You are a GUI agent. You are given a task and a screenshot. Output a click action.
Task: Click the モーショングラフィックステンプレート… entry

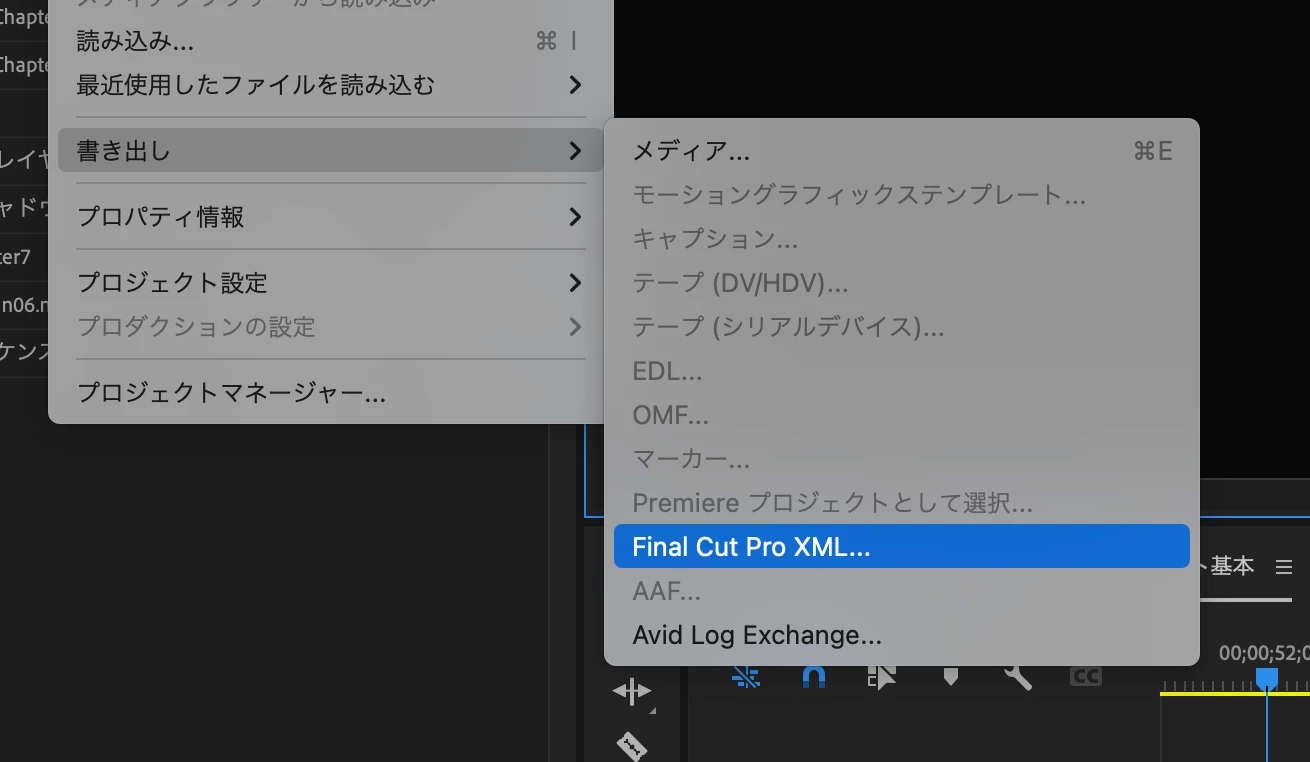901,195
